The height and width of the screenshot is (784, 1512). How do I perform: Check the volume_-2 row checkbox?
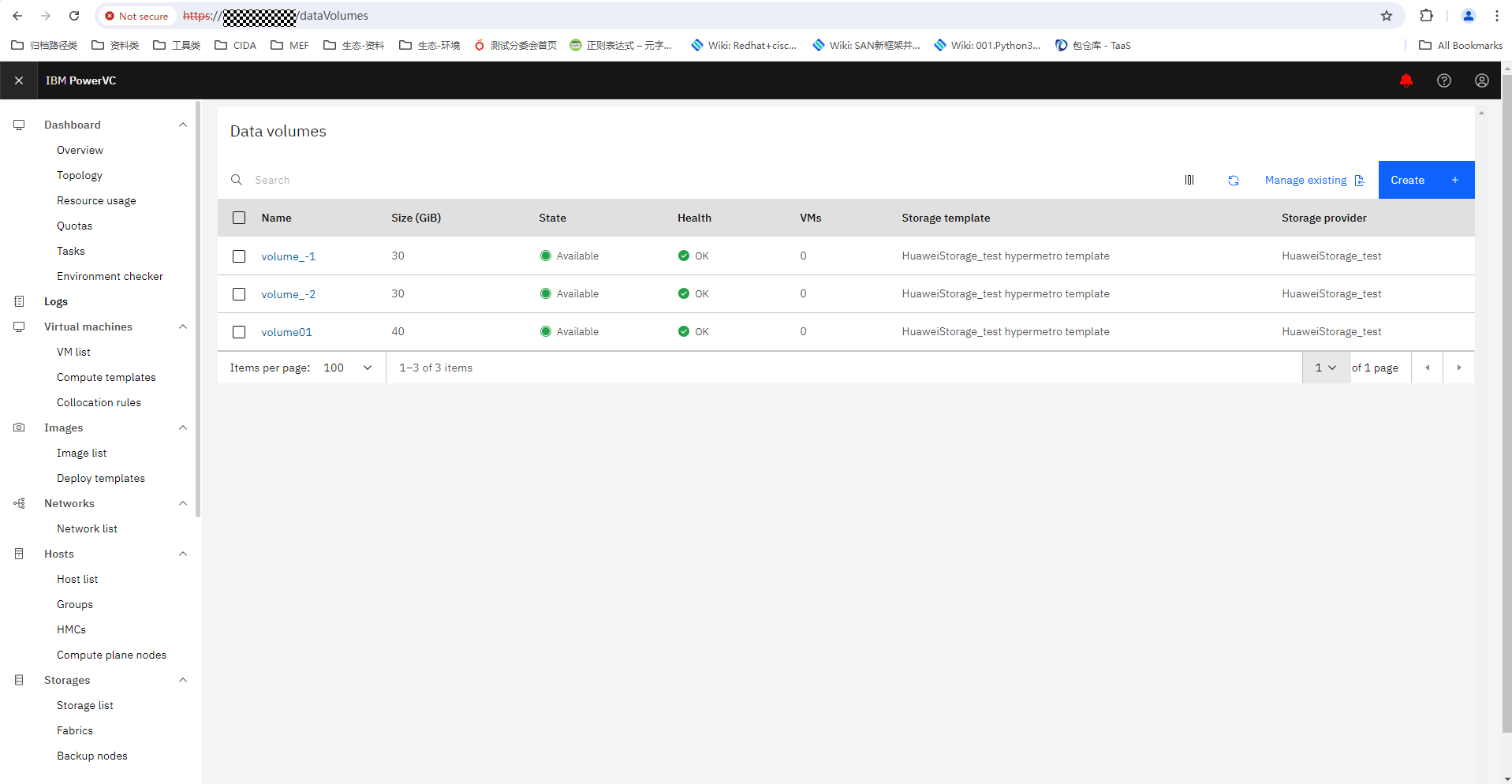tap(239, 294)
